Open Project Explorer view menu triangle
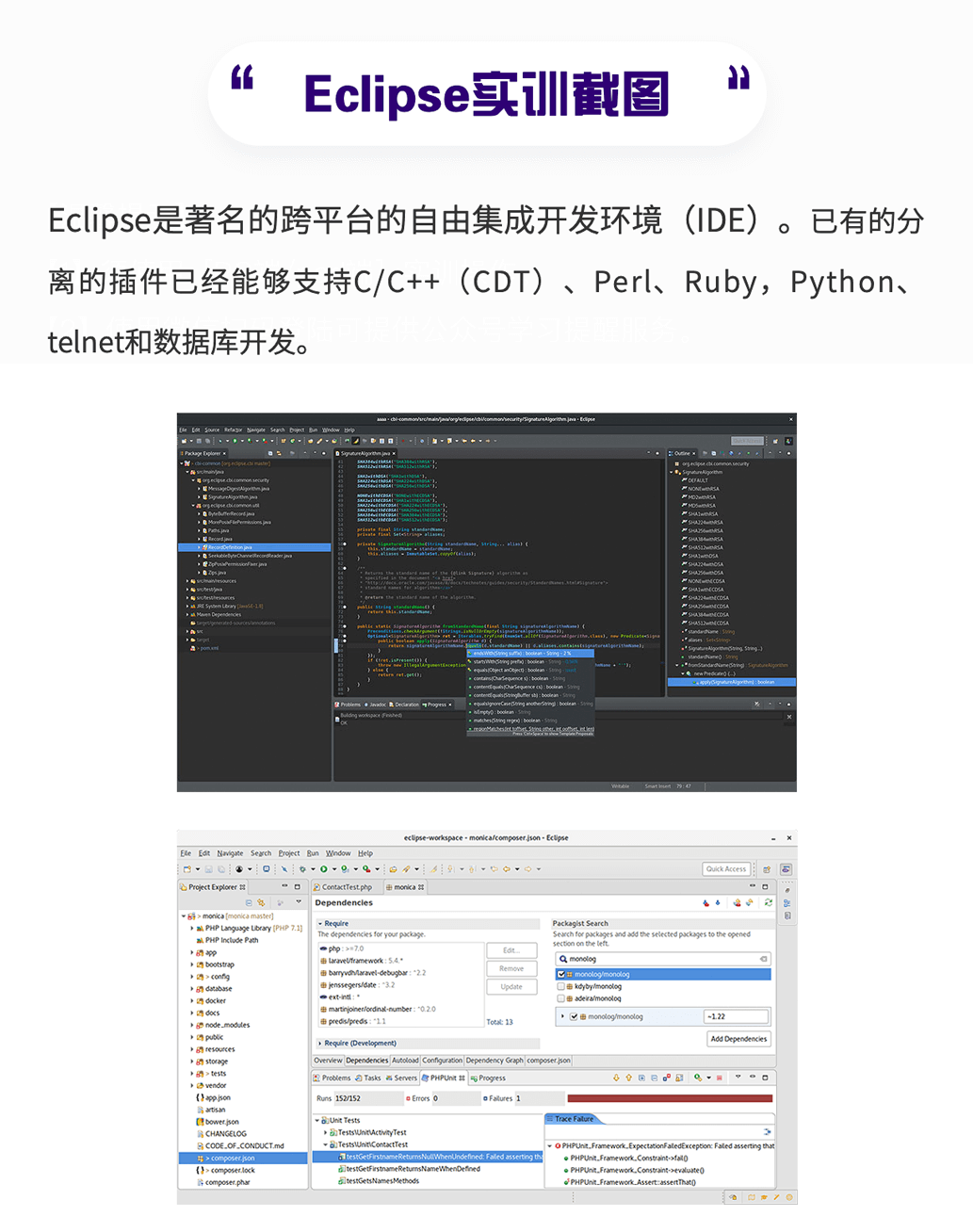The image size is (973, 1232). (x=299, y=902)
